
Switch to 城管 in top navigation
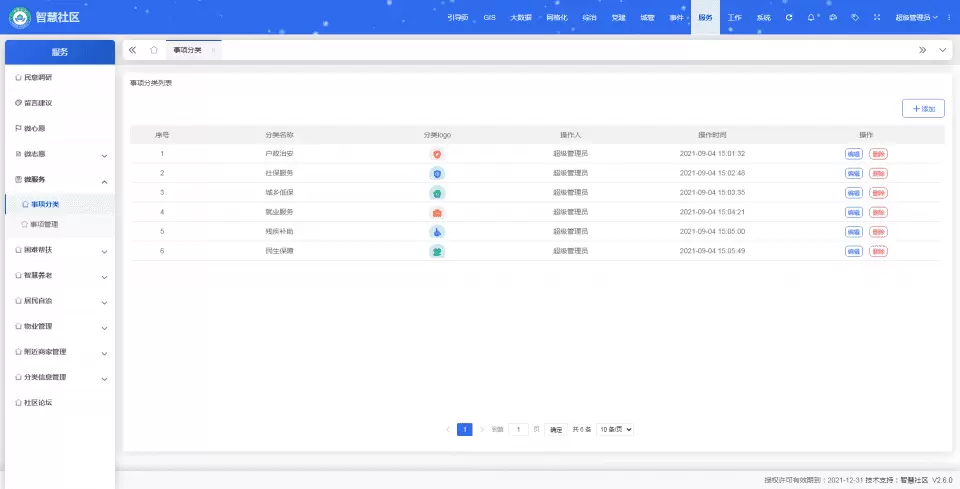click(x=647, y=18)
